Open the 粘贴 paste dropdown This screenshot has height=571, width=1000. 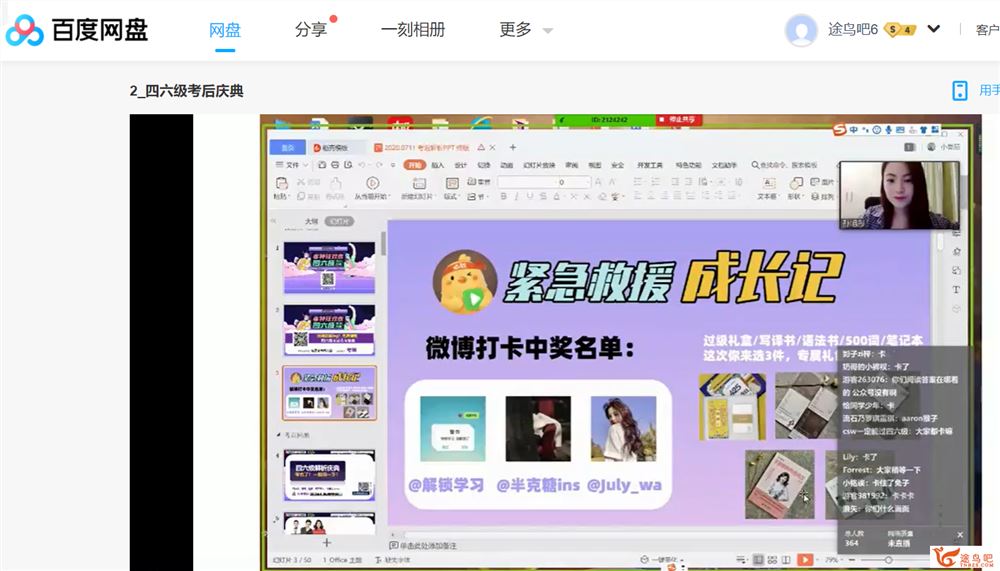[x=281, y=197]
